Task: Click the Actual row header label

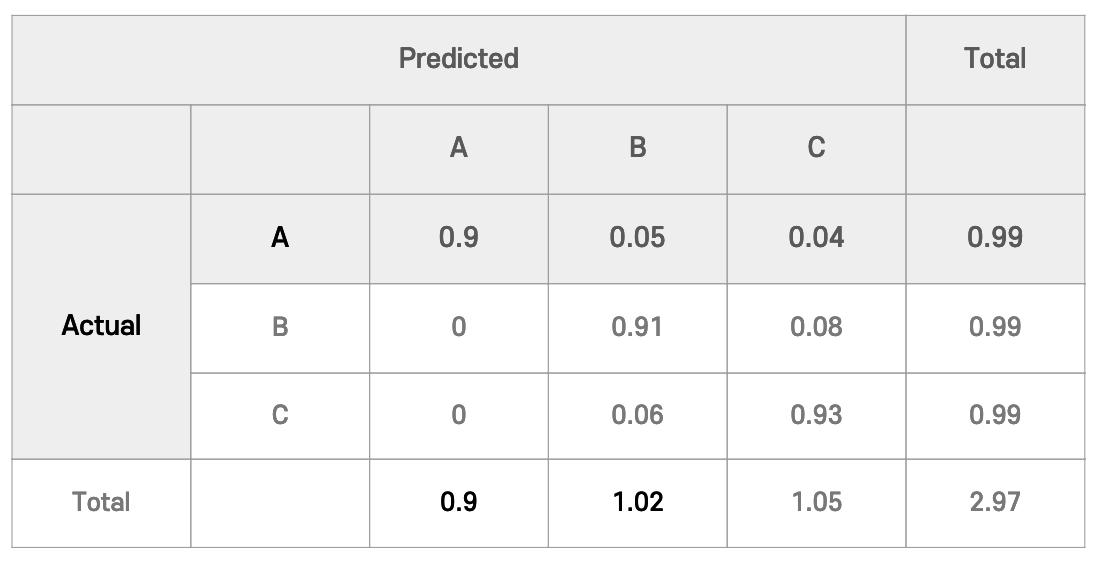Action: tap(101, 326)
